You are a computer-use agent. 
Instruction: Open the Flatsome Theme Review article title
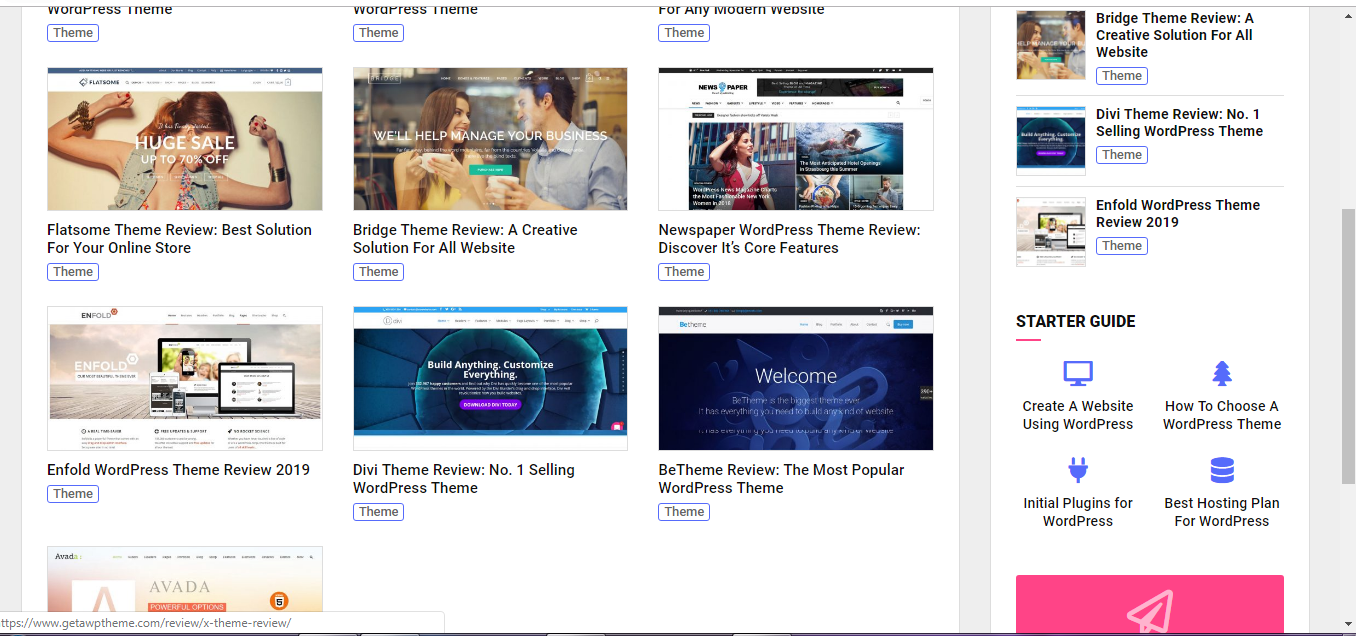coord(179,239)
